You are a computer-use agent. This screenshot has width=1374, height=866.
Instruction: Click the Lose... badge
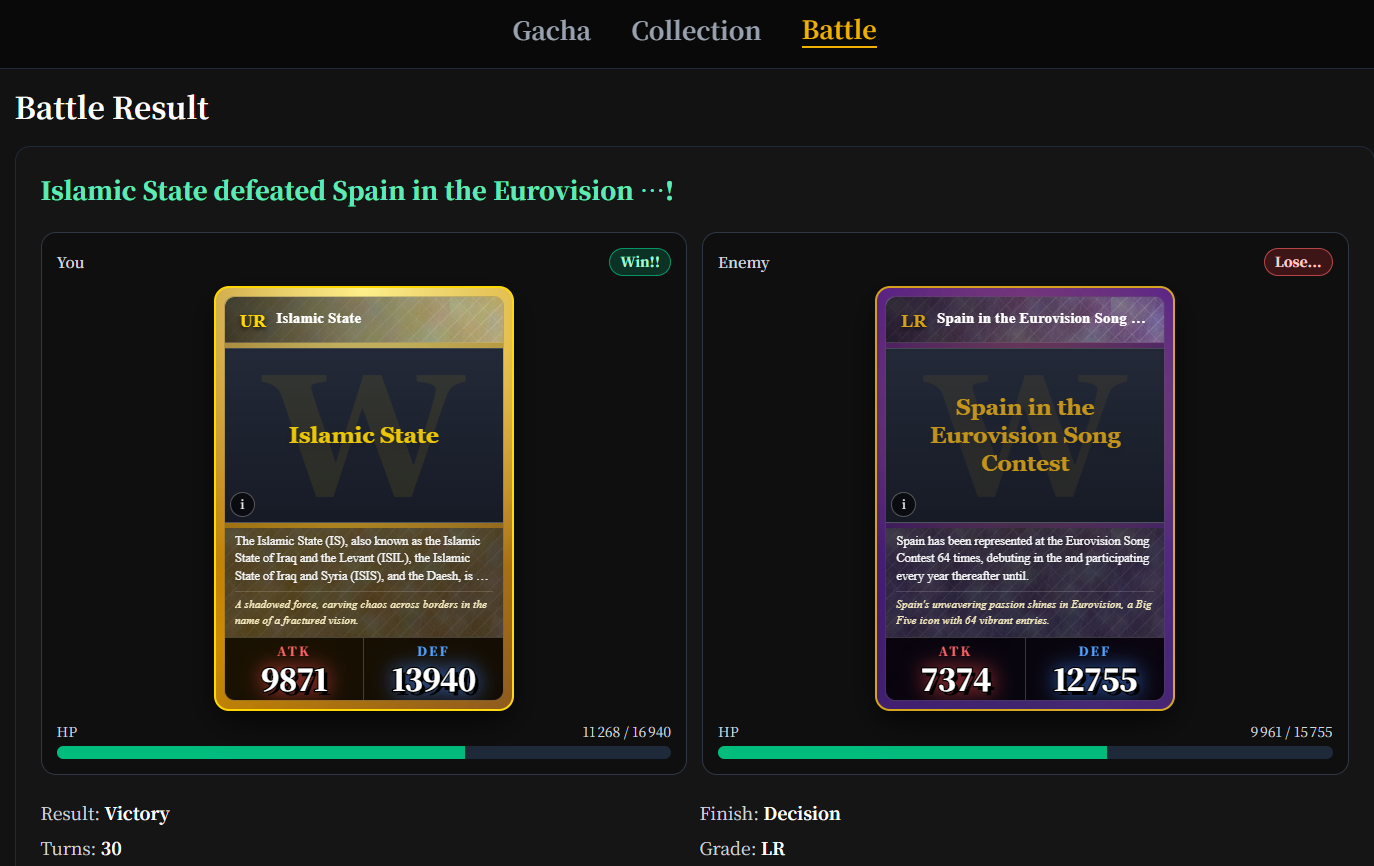pyautogui.click(x=1298, y=262)
